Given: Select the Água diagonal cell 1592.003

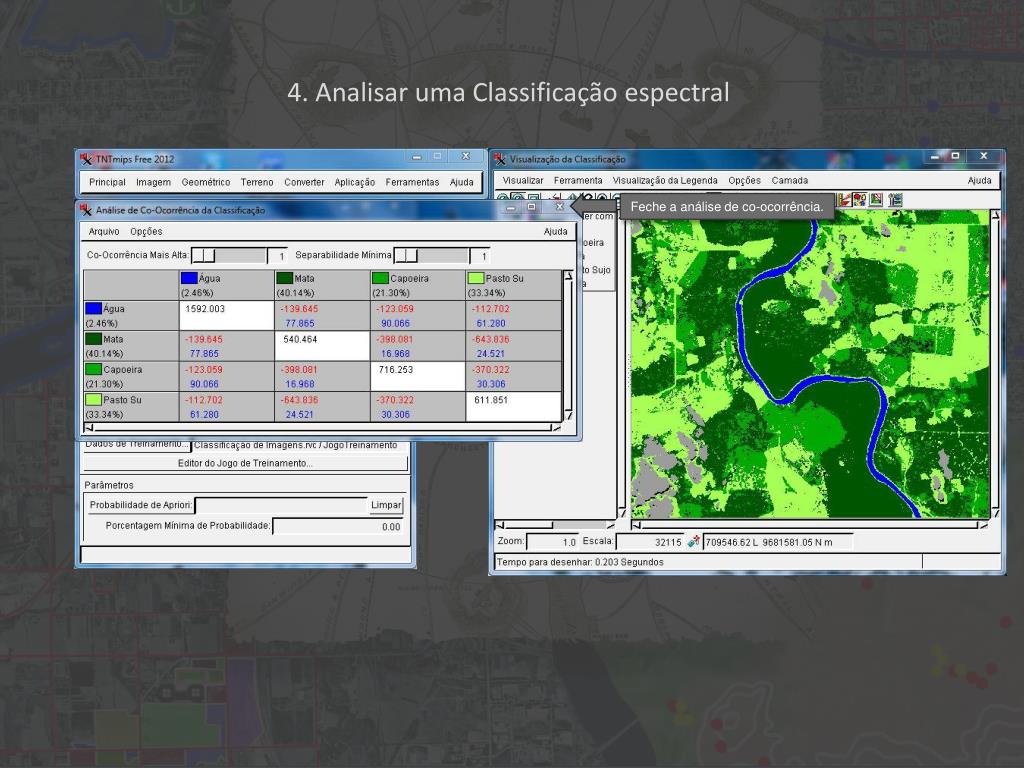Looking at the screenshot, I should coord(227,315).
